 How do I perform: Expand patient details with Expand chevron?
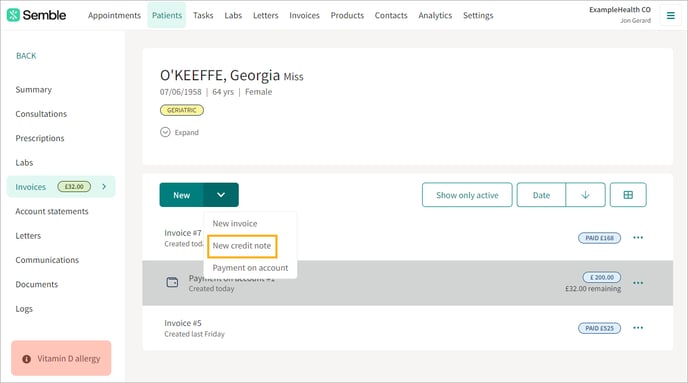[x=165, y=132]
